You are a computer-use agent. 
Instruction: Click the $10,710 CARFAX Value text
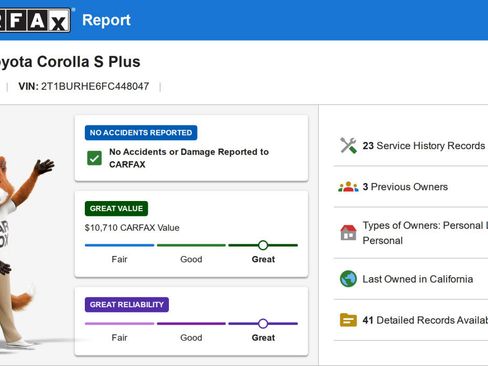pyautogui.click(x=132, y=228)
